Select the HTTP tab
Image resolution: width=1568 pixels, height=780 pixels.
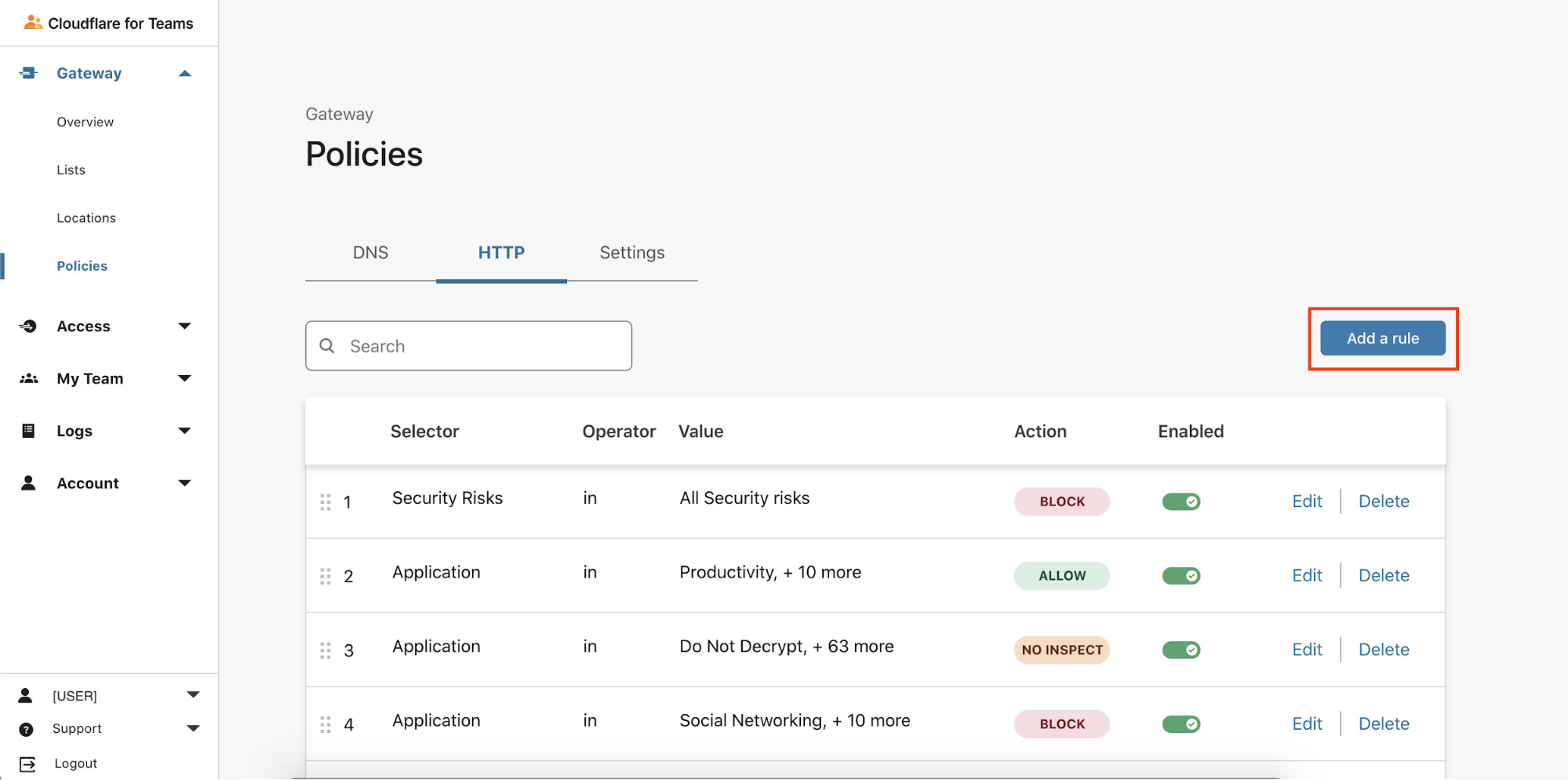pyautogui.click(x=501, y=253)
